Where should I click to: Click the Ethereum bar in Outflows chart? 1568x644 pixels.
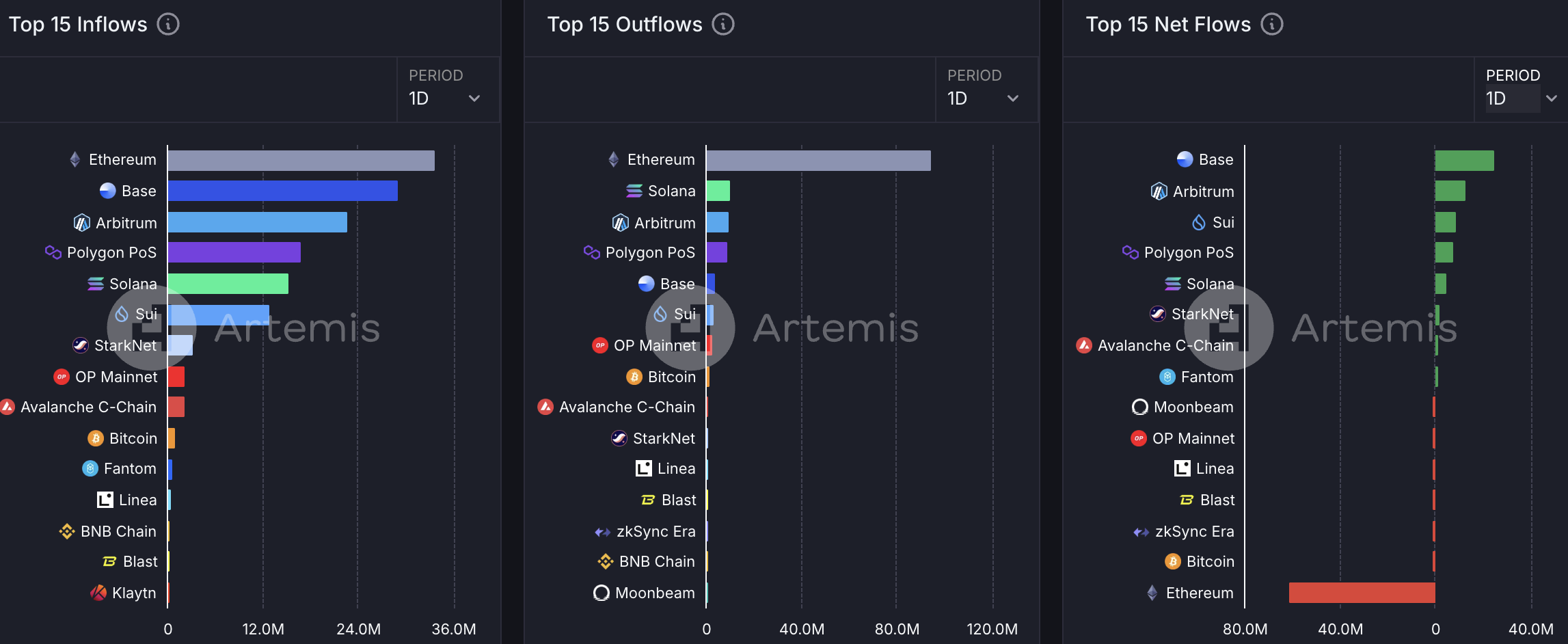818,161
